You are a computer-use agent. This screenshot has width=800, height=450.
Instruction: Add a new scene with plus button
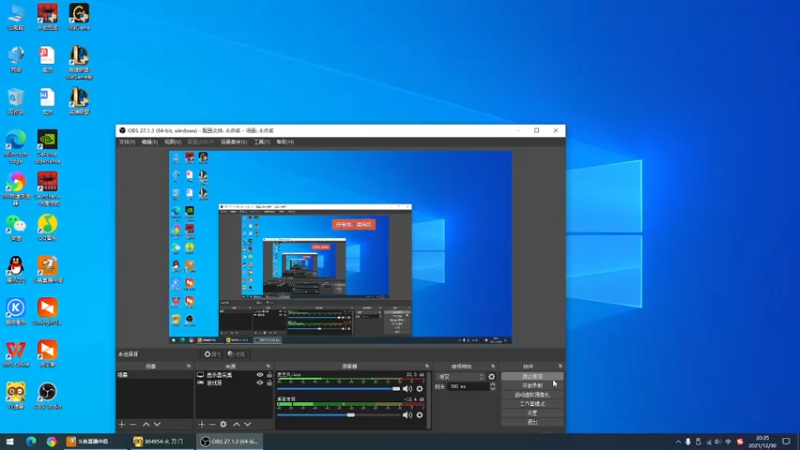[122, 424]
